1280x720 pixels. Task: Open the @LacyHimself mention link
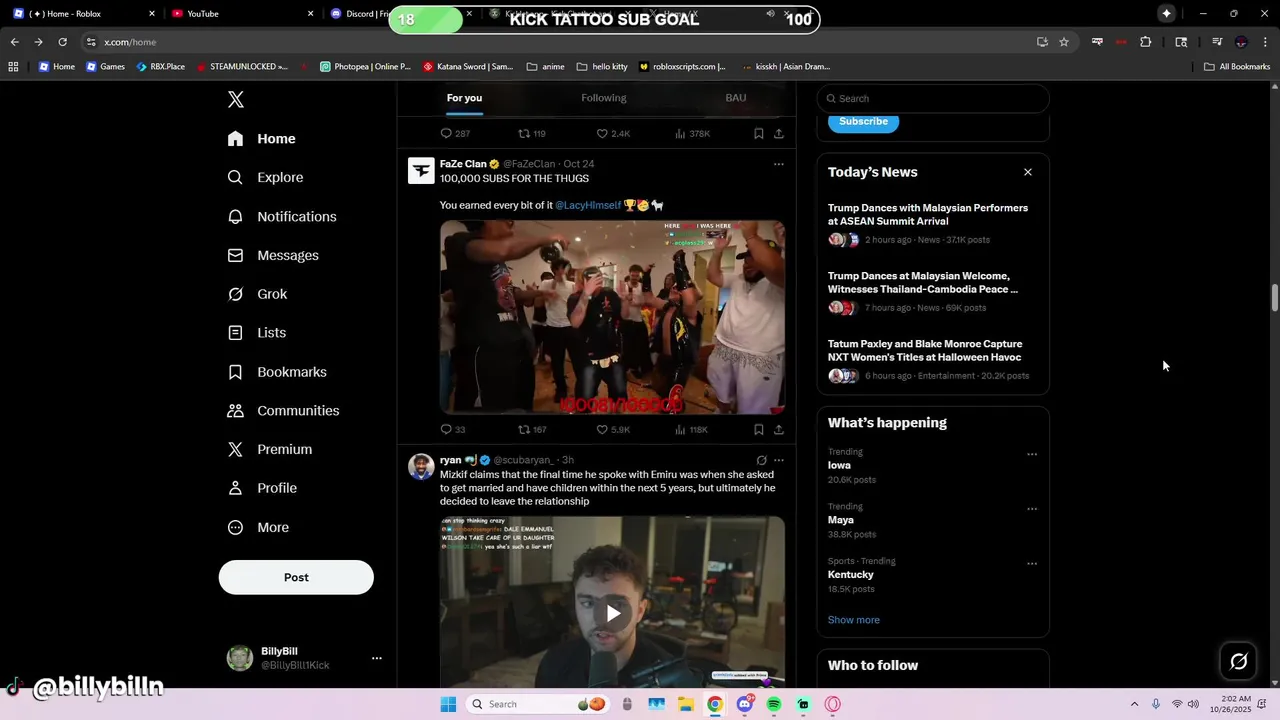(588, 205)
